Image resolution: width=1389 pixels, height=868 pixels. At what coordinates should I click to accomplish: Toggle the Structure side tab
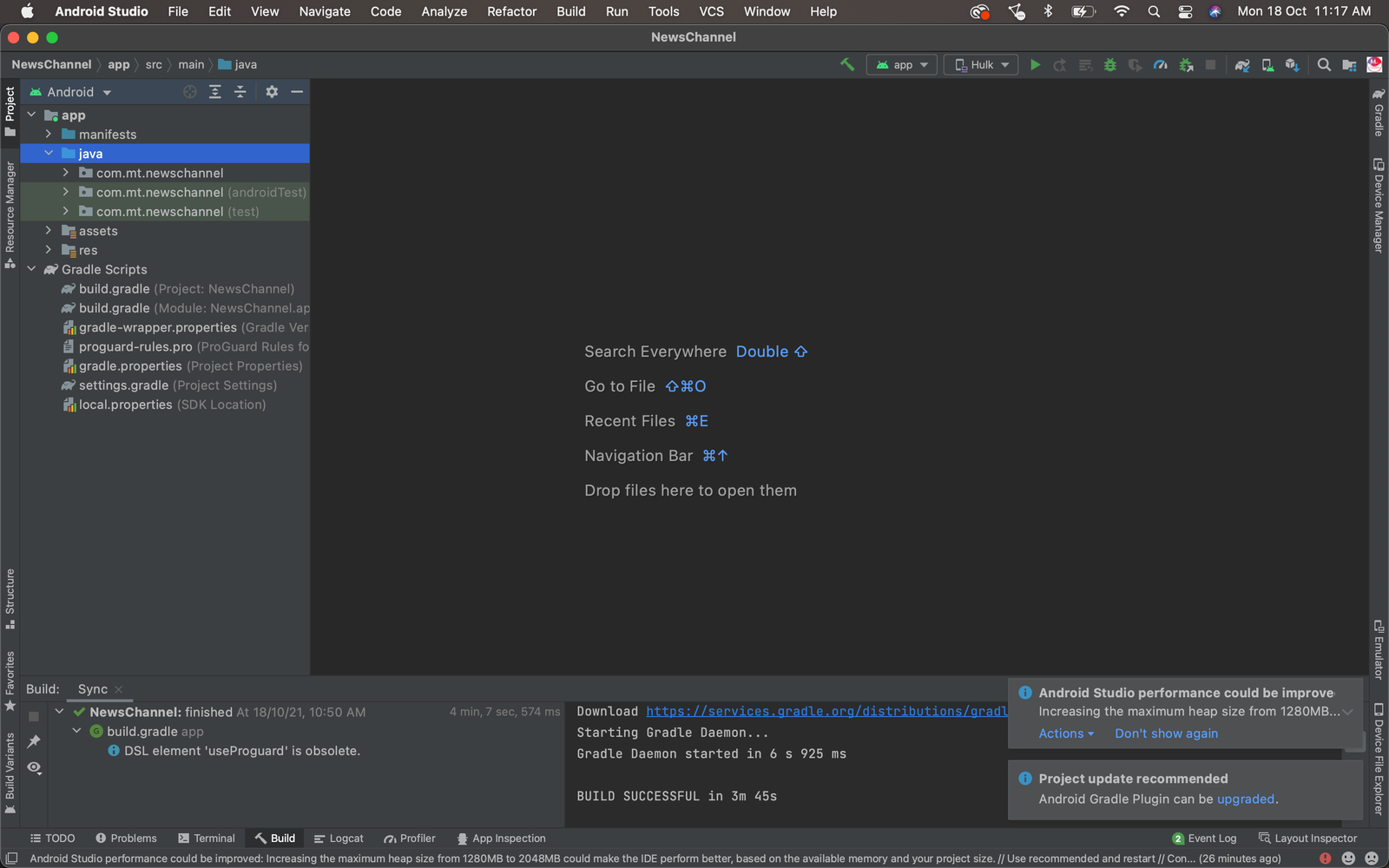pyautogui.click(x=10, y=599)
